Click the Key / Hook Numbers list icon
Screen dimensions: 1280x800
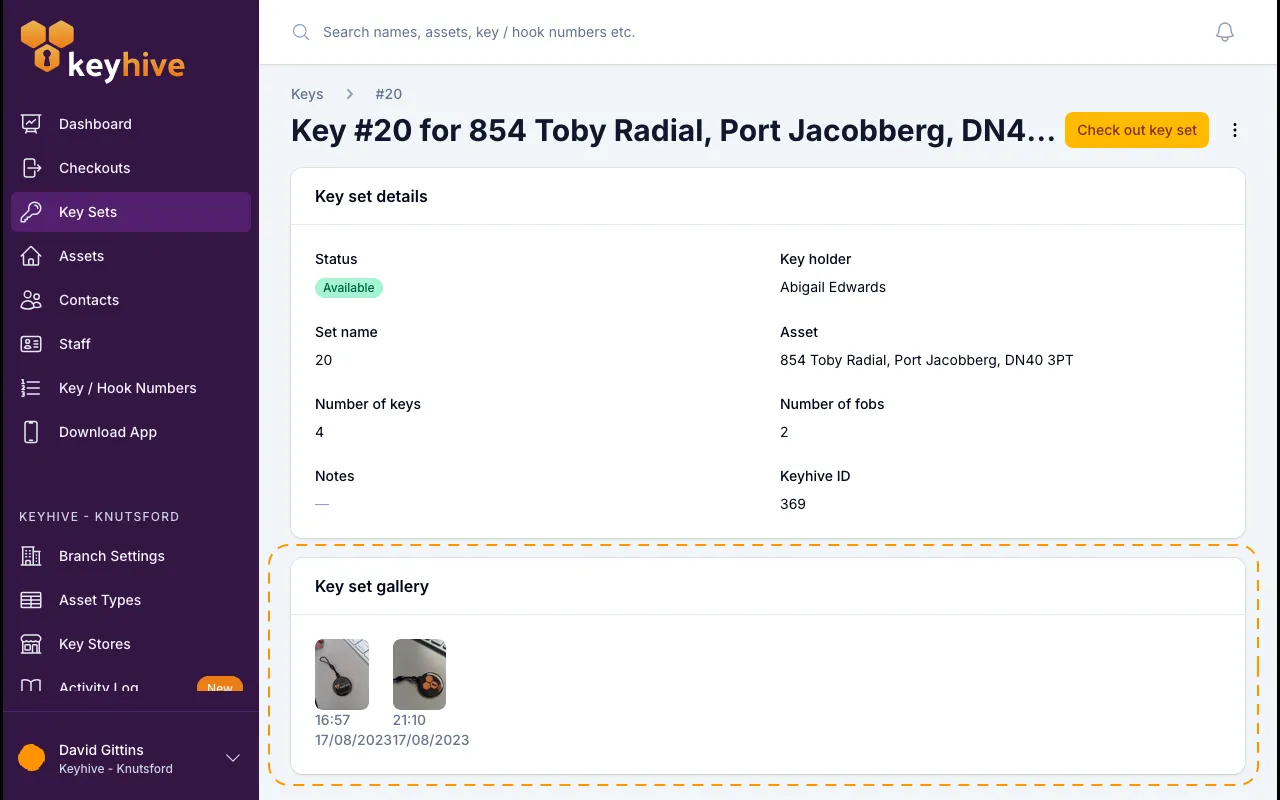coord(31,388)
